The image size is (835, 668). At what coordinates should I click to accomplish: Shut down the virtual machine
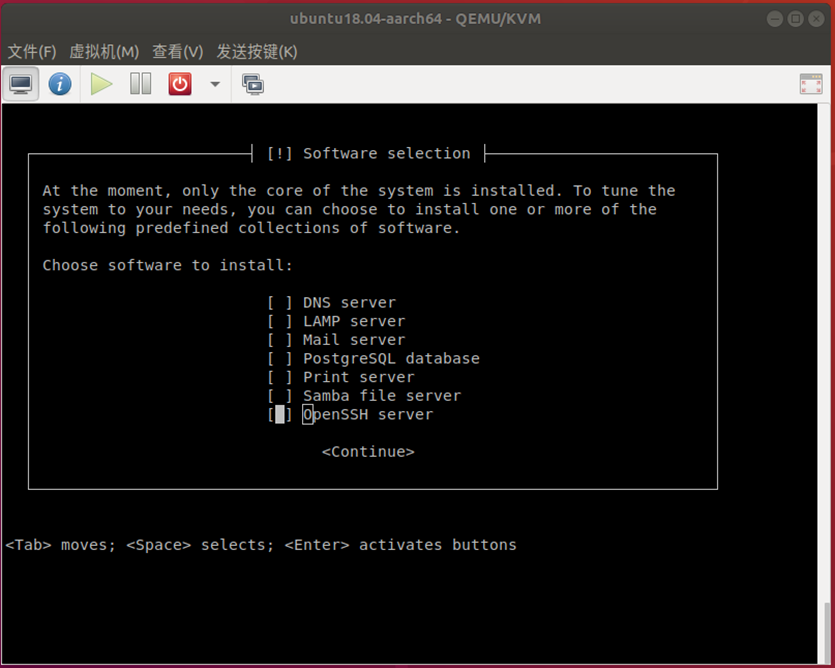(180, 84)
